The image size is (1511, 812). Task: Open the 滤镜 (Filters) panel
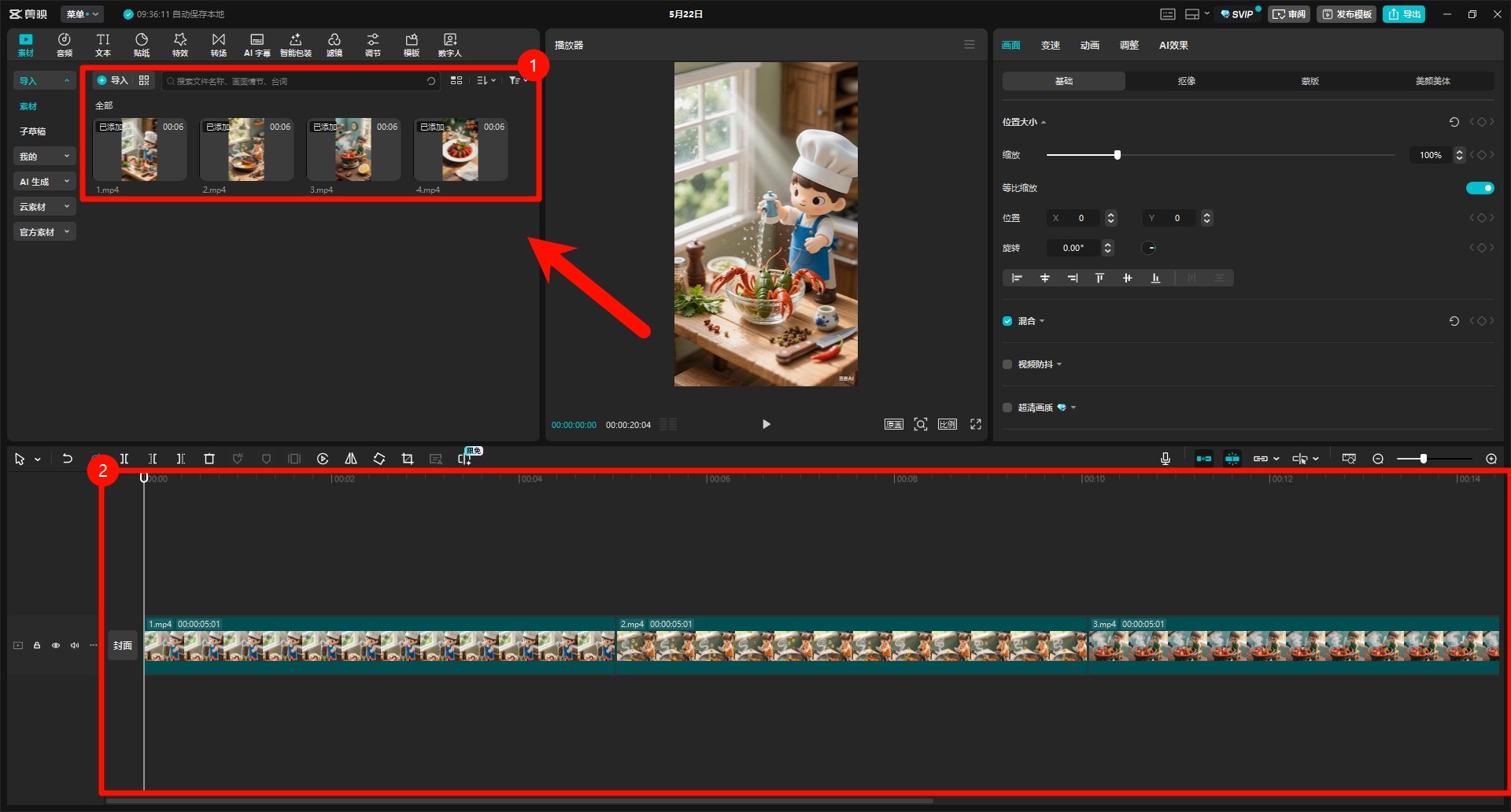coord(334,45)
